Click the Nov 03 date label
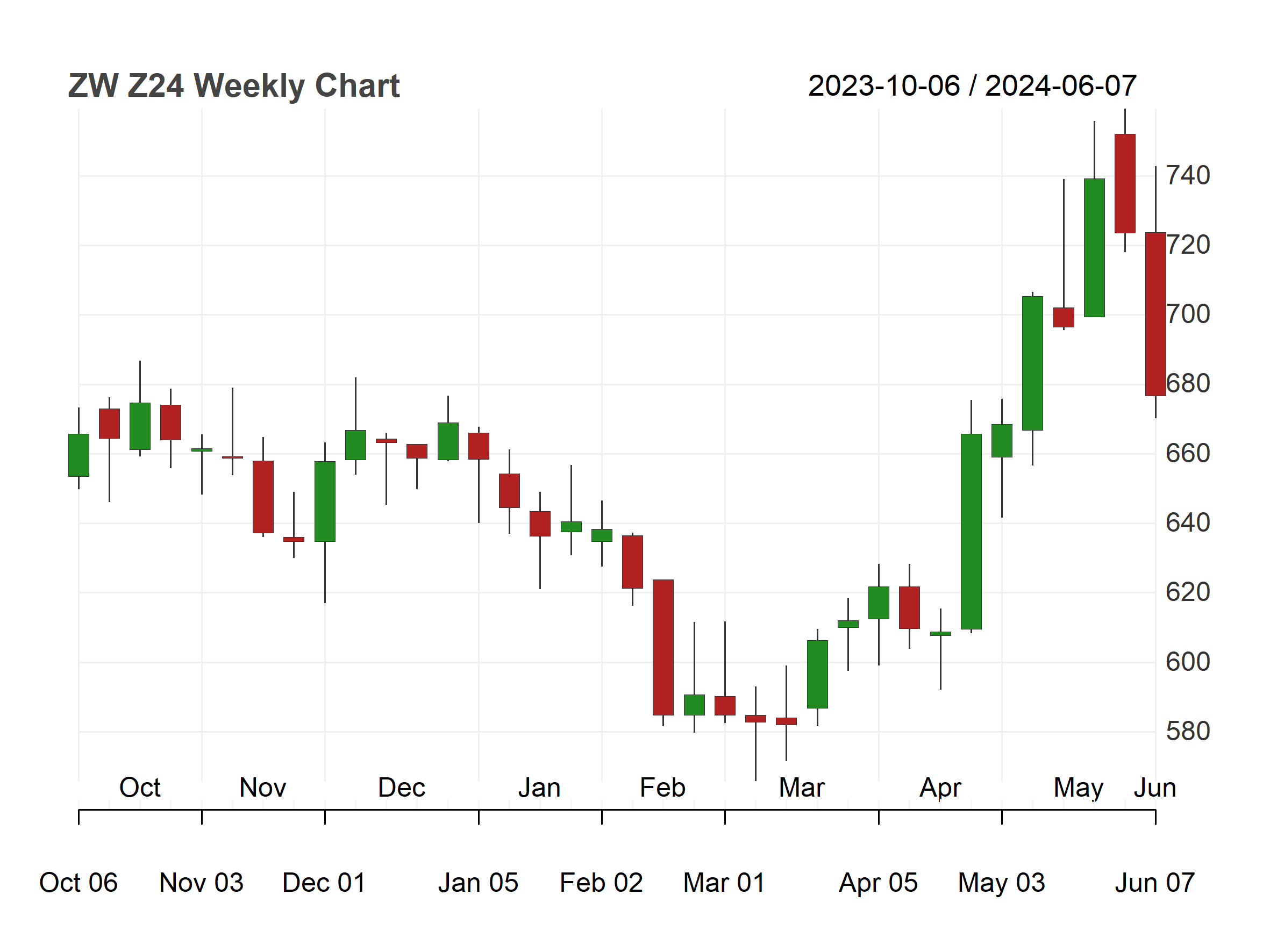 201,883
